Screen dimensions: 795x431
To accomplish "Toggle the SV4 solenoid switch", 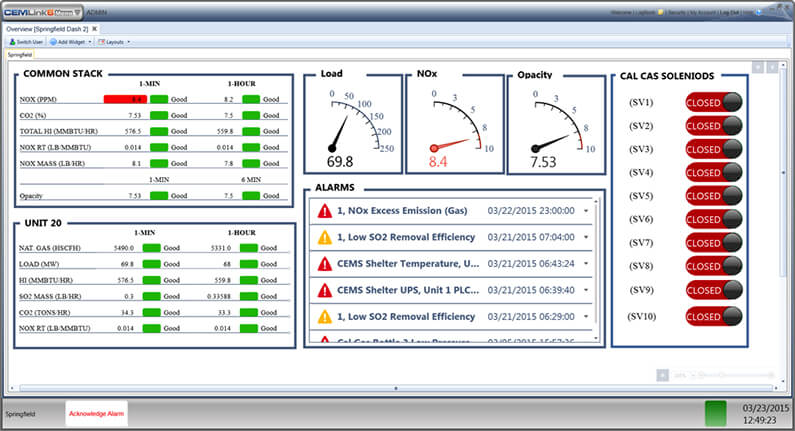I will point(714,172).
